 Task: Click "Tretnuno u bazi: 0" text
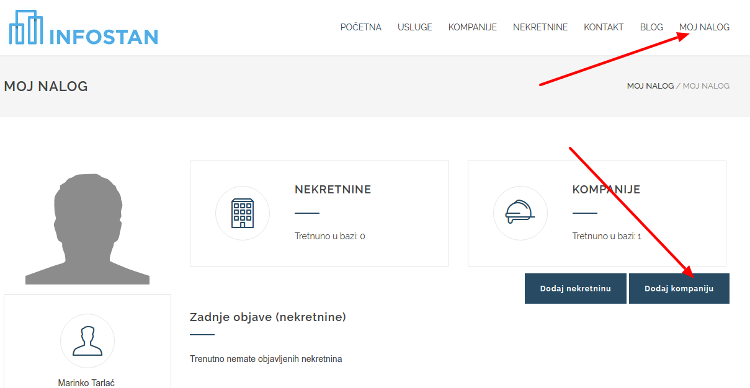click(x=330, y=236)
